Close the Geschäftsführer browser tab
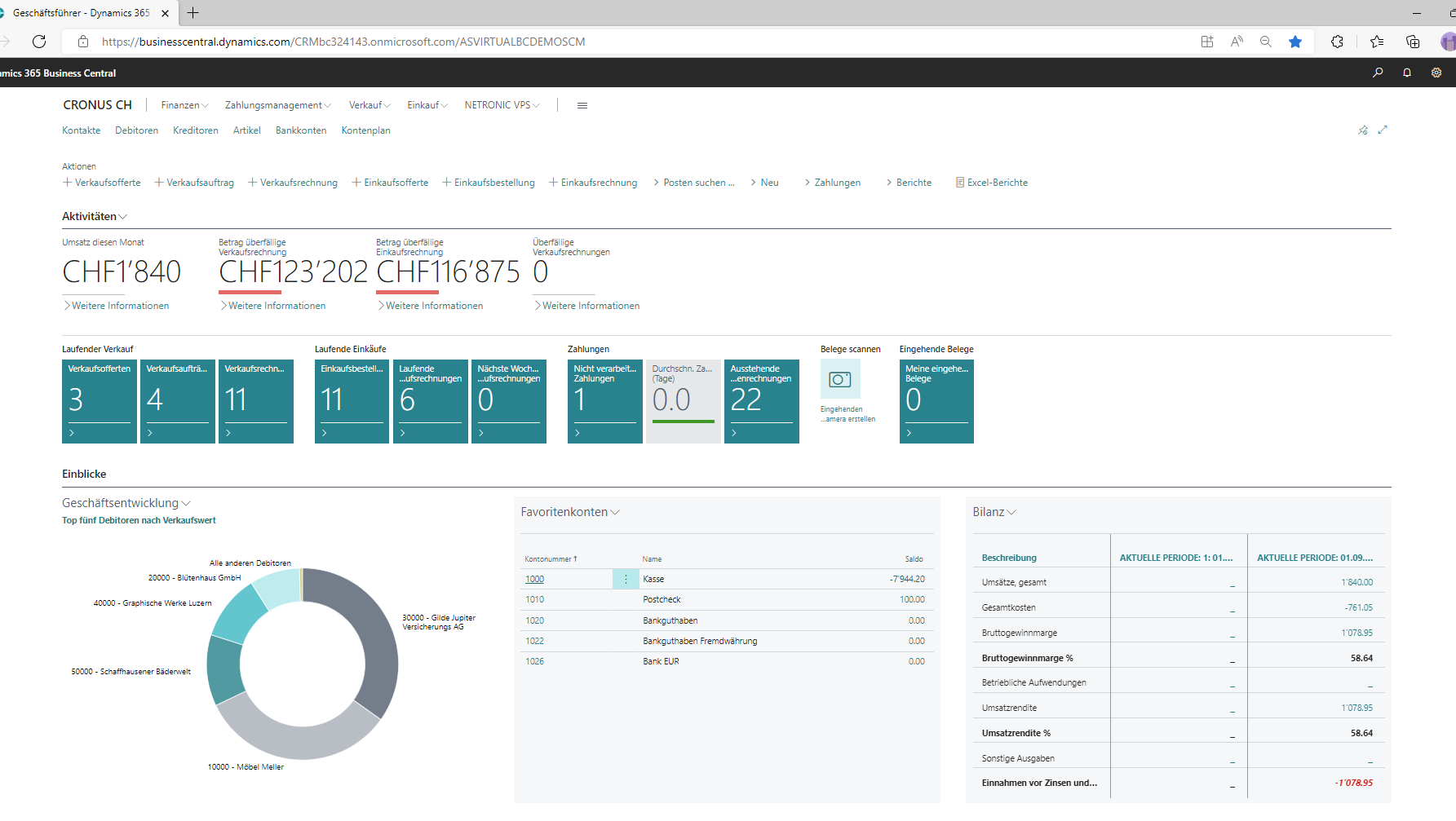This screenshot has width=1456, height=821. point(166,13)
